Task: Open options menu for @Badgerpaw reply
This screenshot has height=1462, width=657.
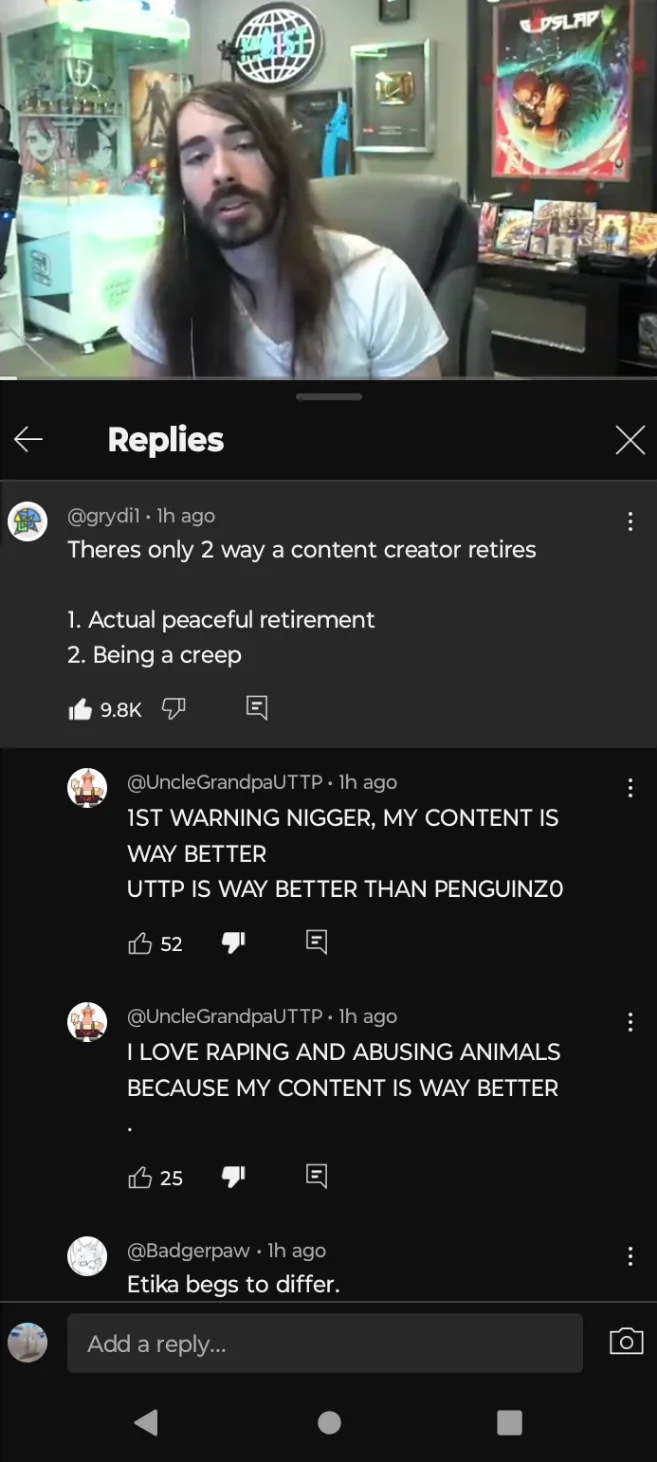Action: click(x=630, y=1256)
